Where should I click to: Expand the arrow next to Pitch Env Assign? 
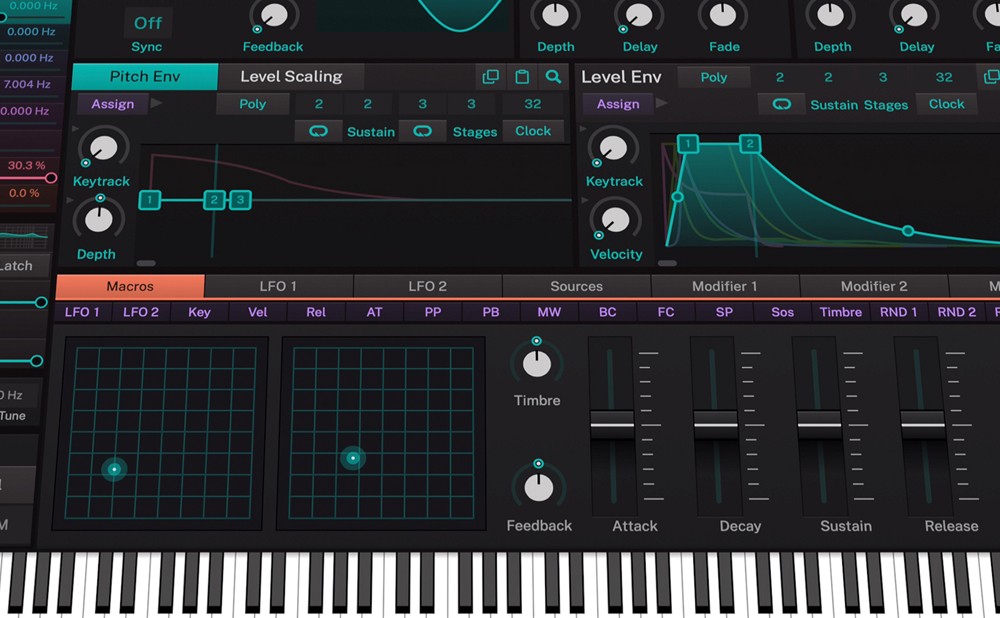tap(157, 104)
